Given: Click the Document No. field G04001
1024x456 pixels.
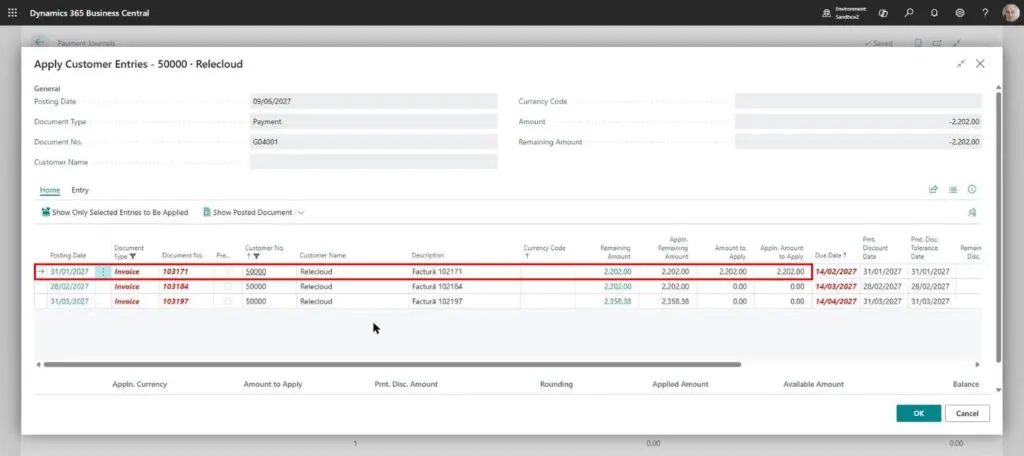Looking at the screenshot, I should (x=374, y=142).
